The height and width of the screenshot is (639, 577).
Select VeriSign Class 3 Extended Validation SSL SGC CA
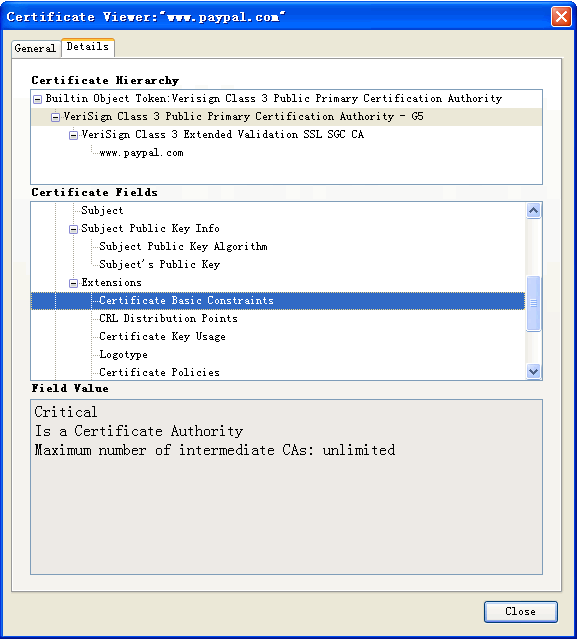(222, 134)
